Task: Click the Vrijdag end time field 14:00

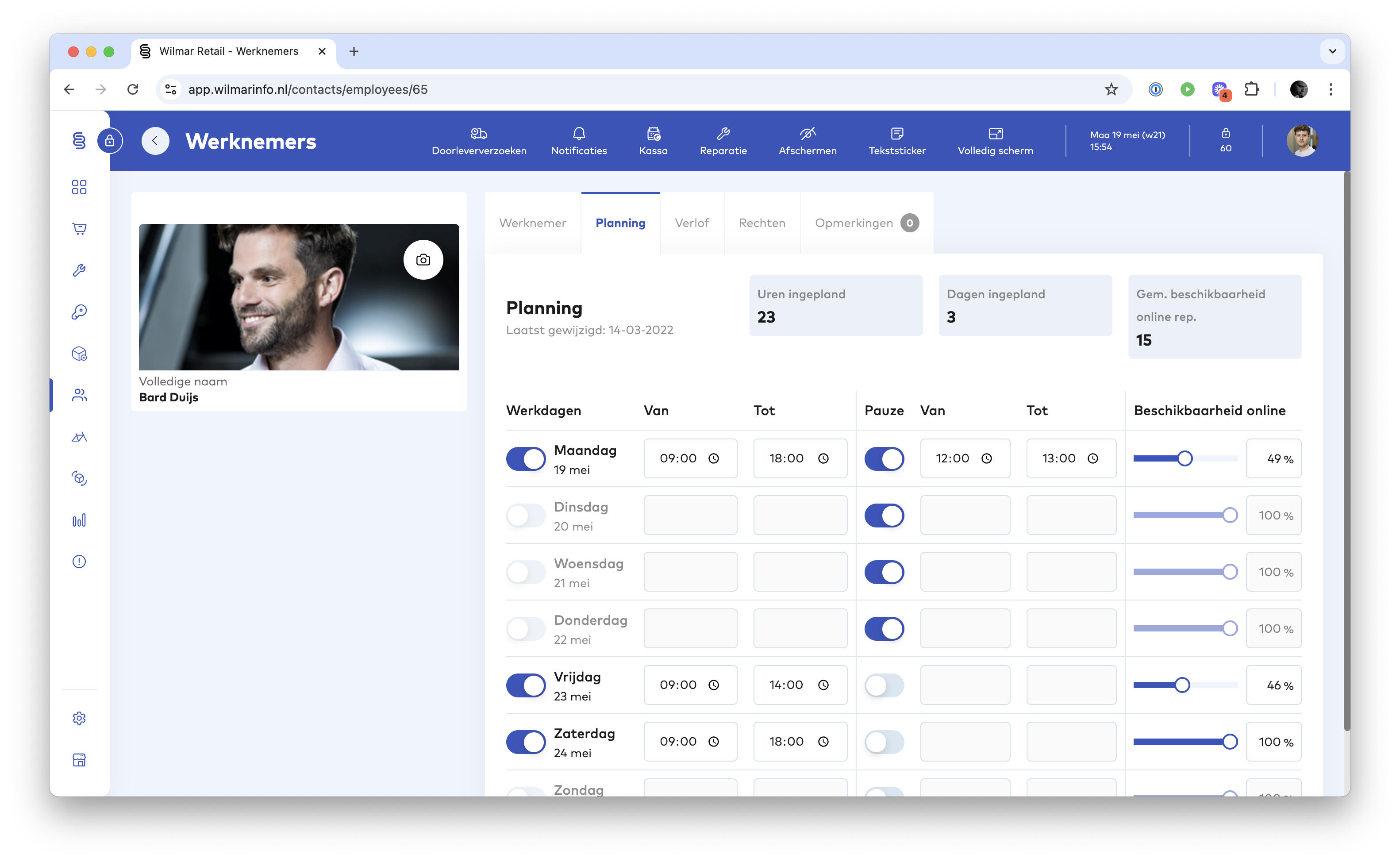Action: 800,685
